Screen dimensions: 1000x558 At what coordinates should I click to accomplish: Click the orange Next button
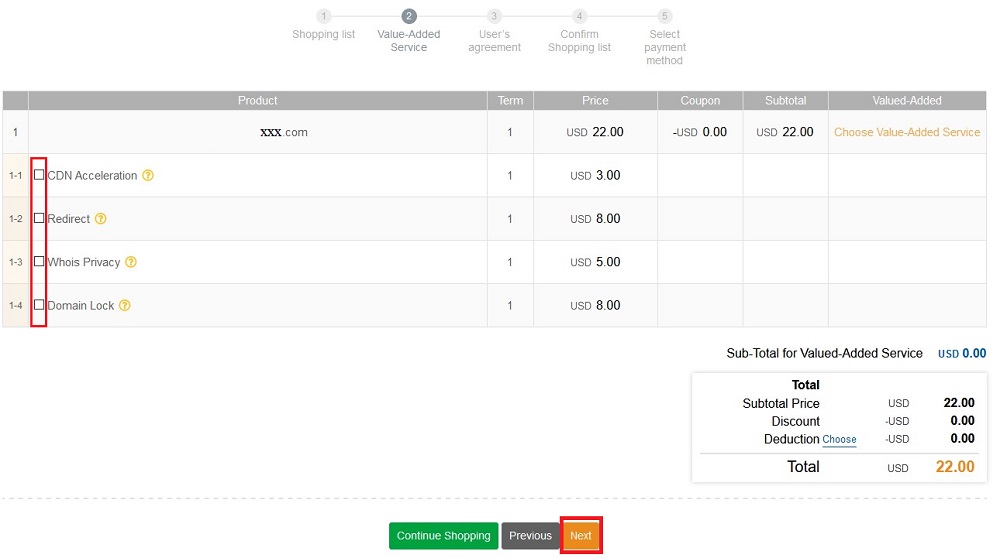tap(581, 536)
